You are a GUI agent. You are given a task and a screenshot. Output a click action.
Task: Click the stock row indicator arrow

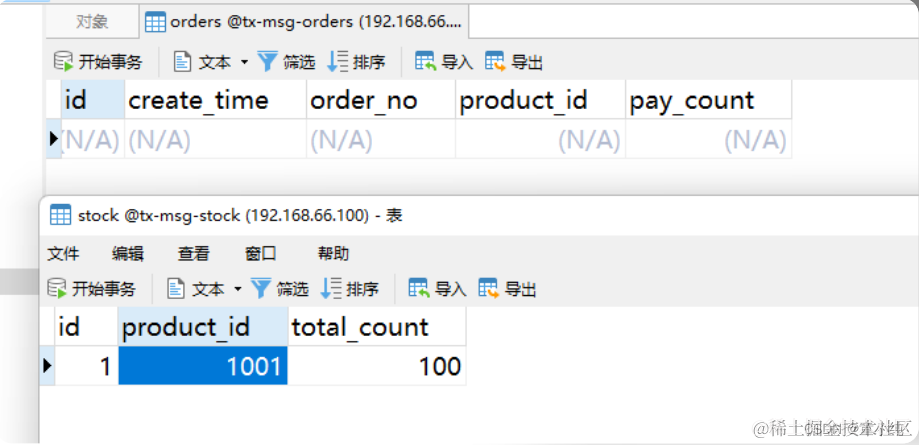(47, 366)
